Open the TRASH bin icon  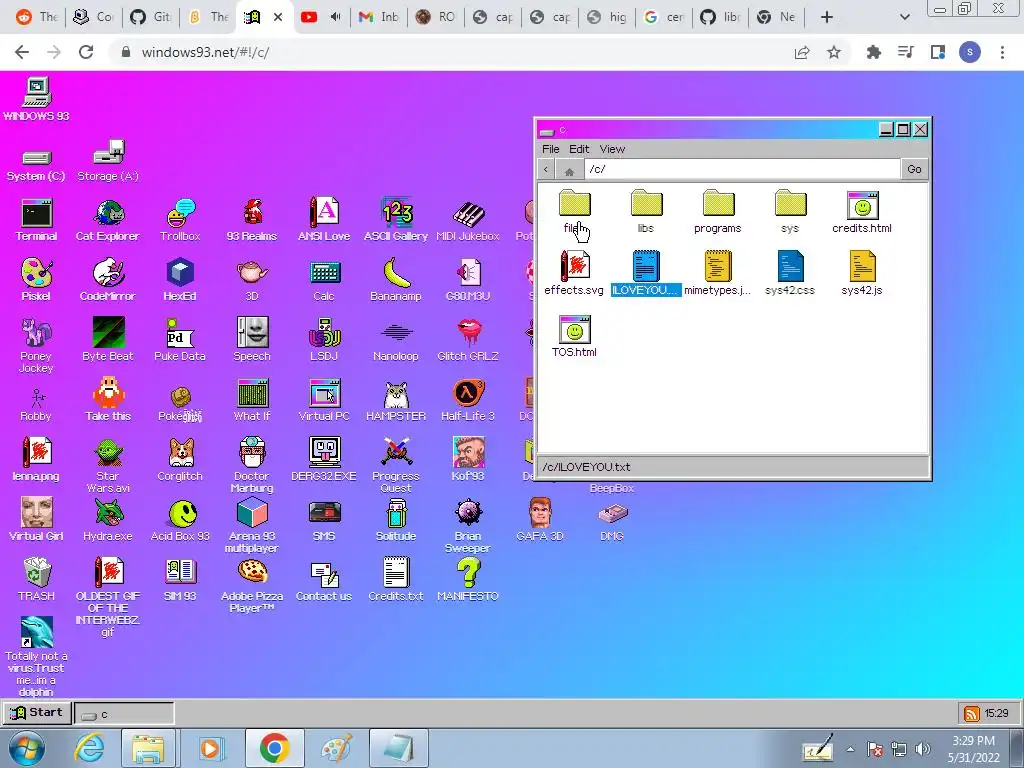(37, 579)
